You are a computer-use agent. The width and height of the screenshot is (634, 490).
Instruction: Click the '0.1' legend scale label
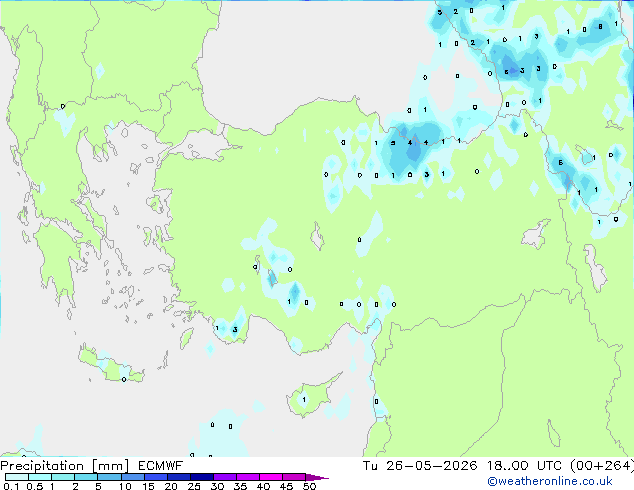11,486
